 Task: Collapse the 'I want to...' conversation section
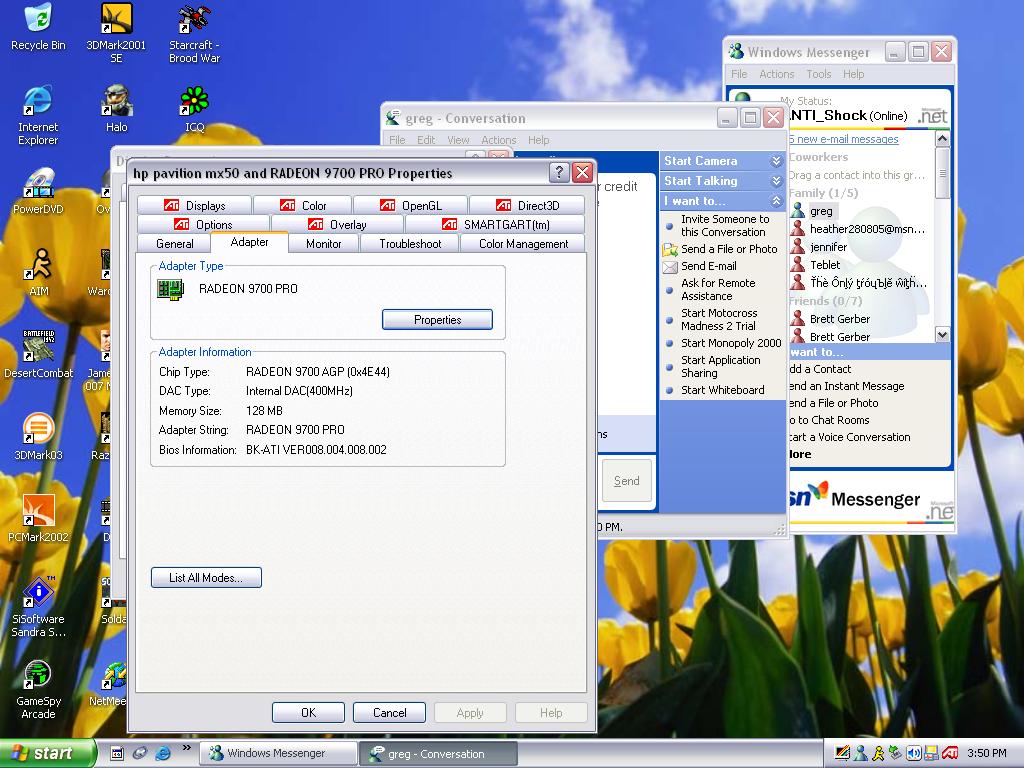tap(776, 201)
